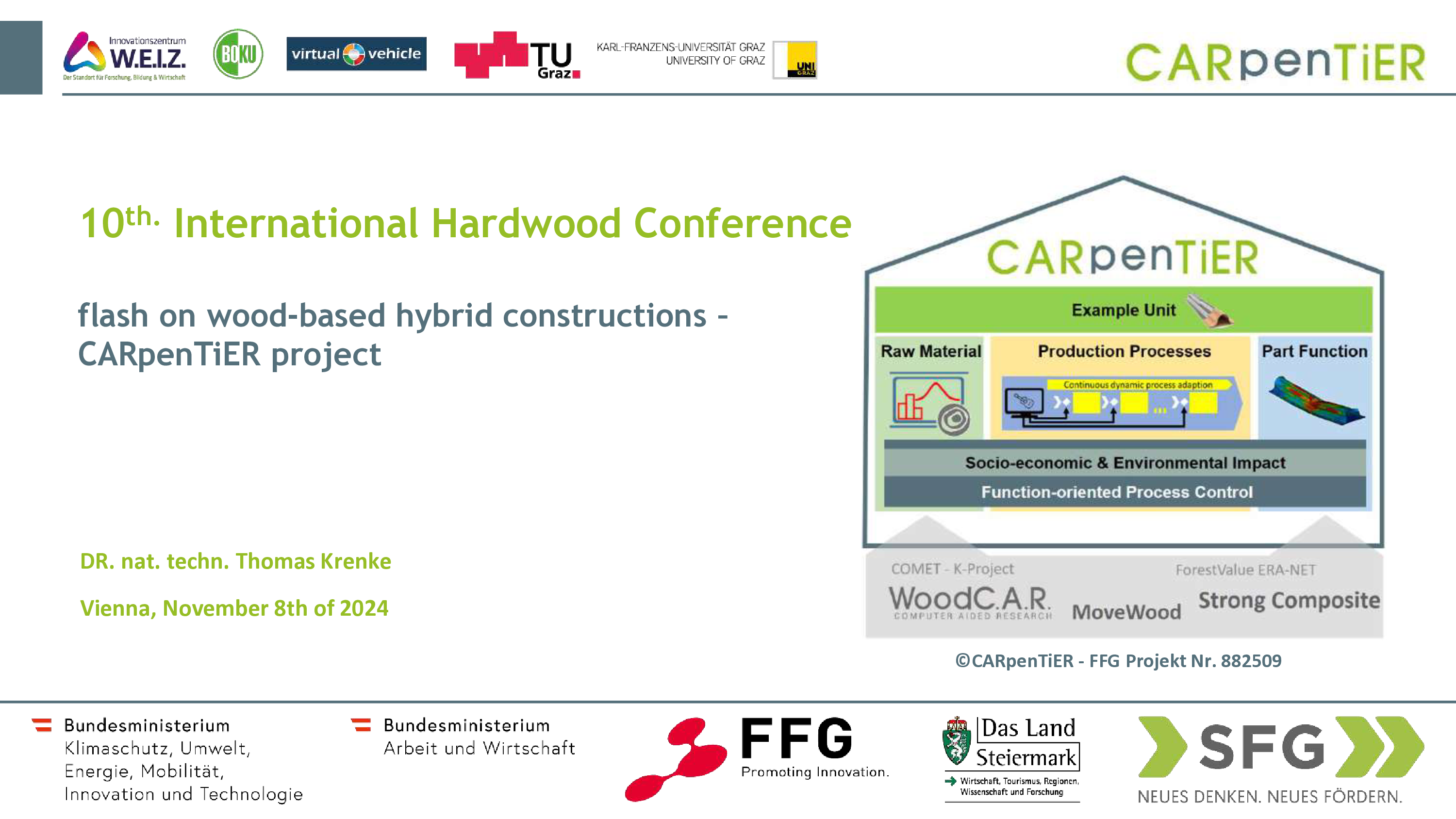Click the round green BOKU logo
Image resolution: width=1456 pixels, height=819 pixels.
pyautogui.click(x=238, y=54)
